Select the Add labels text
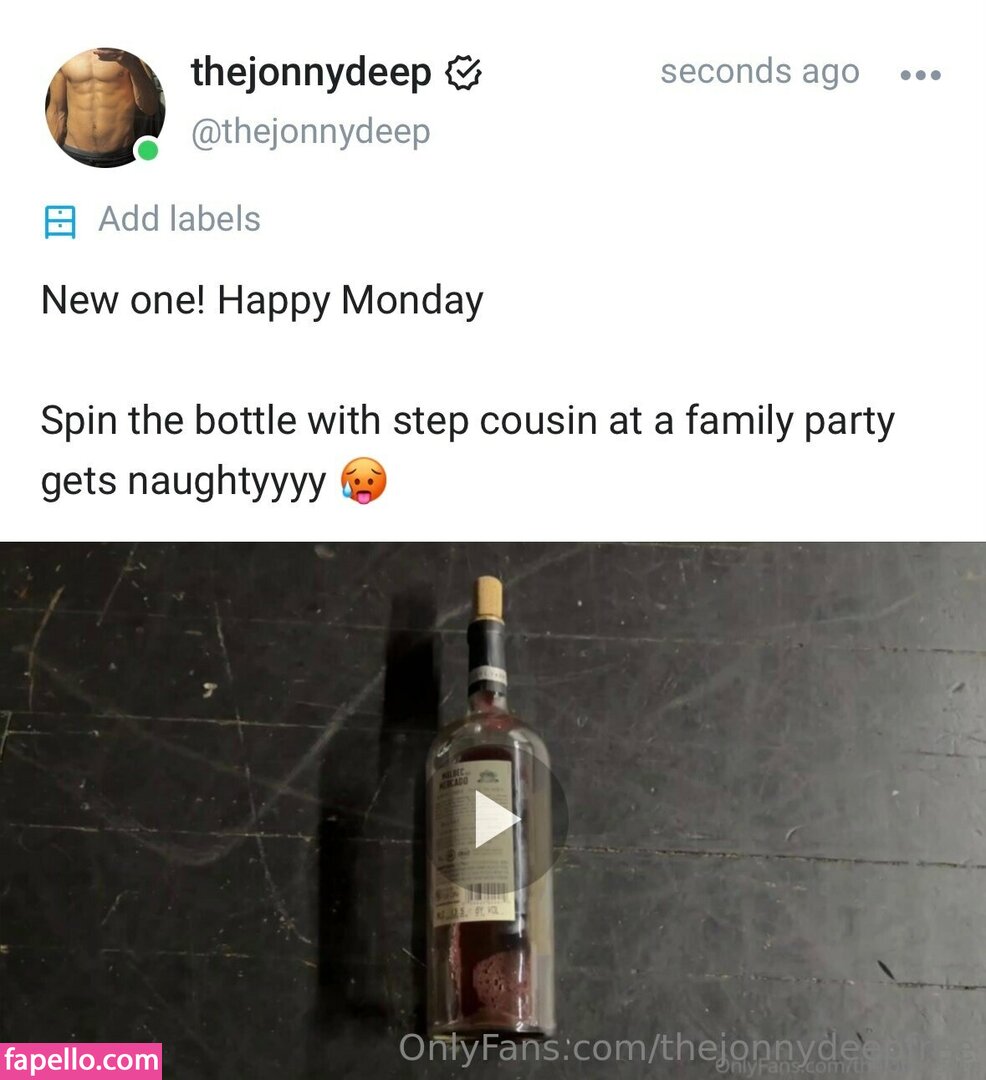The height and width of the screenshot is (1080, 986). (179, 219)
